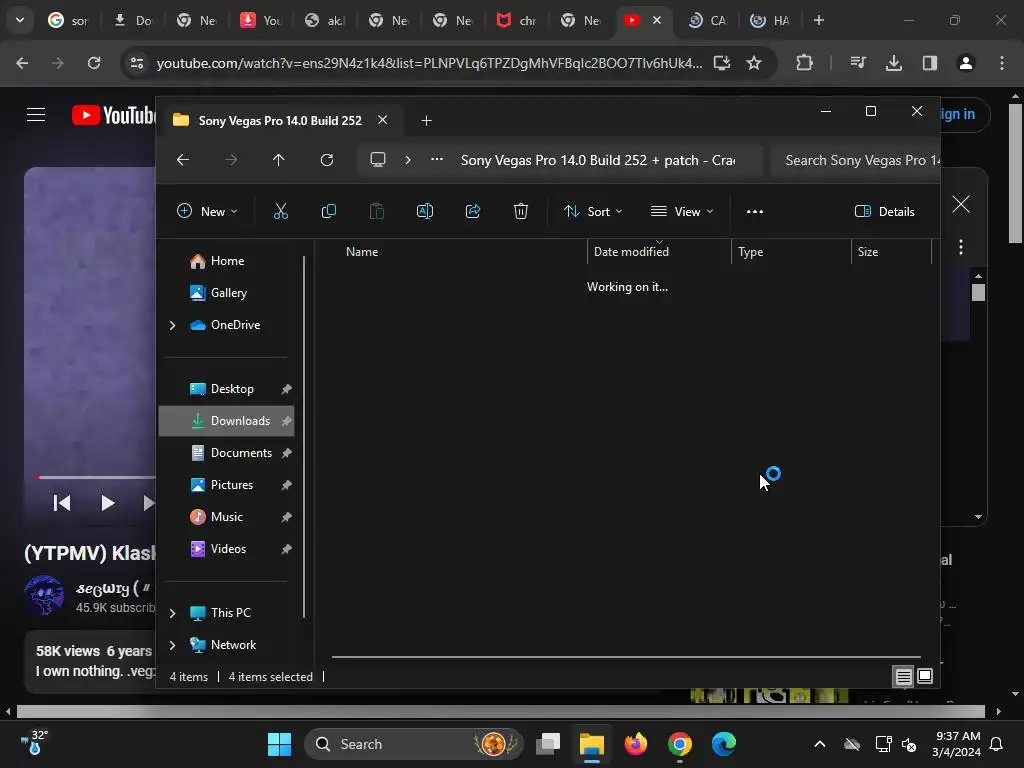This screenshot has height=768, width=1024.
Task: Click the Rename icon in Explorer toolbar
Action: [424, 211]
